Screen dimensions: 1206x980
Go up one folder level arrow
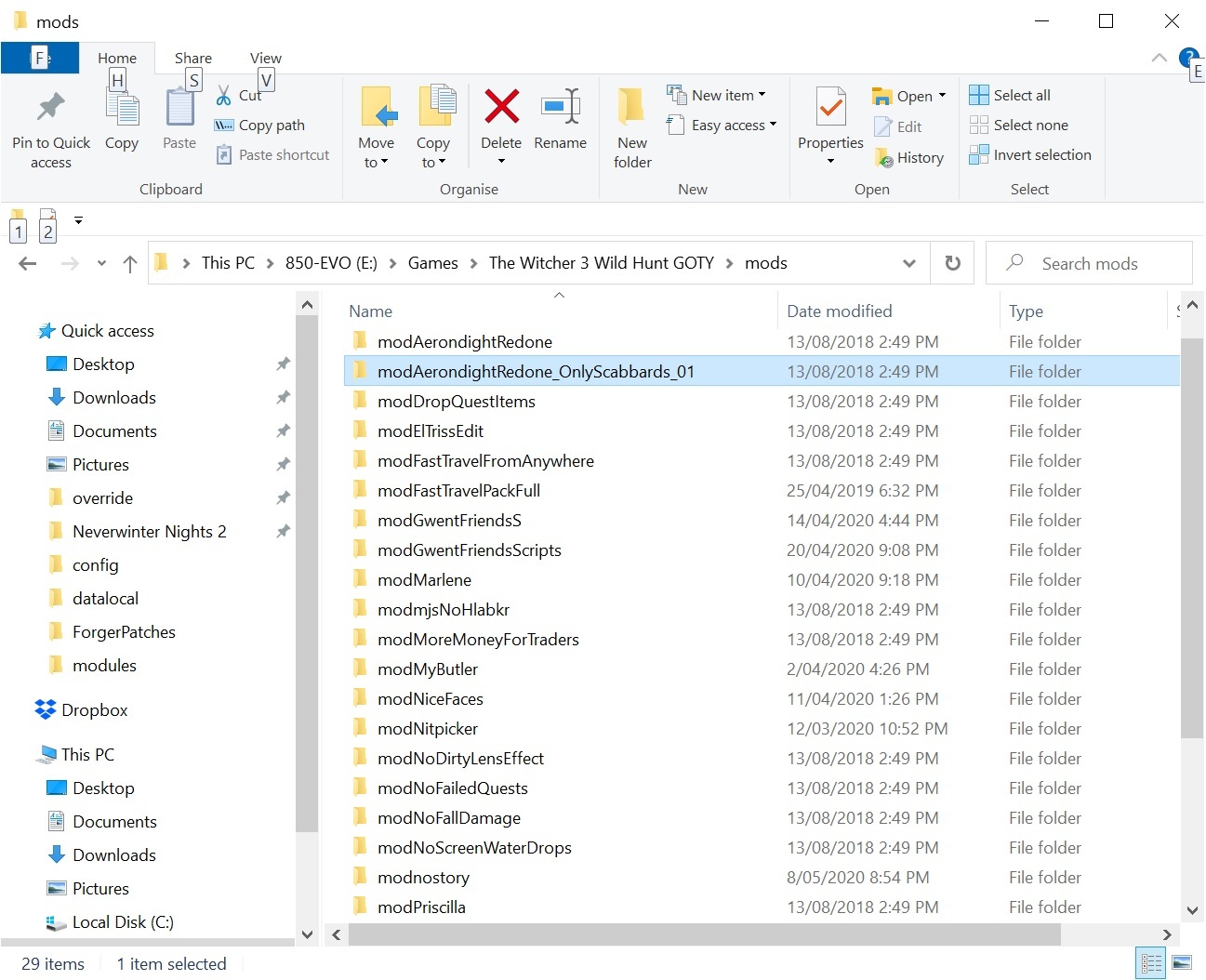coord(130,264)
